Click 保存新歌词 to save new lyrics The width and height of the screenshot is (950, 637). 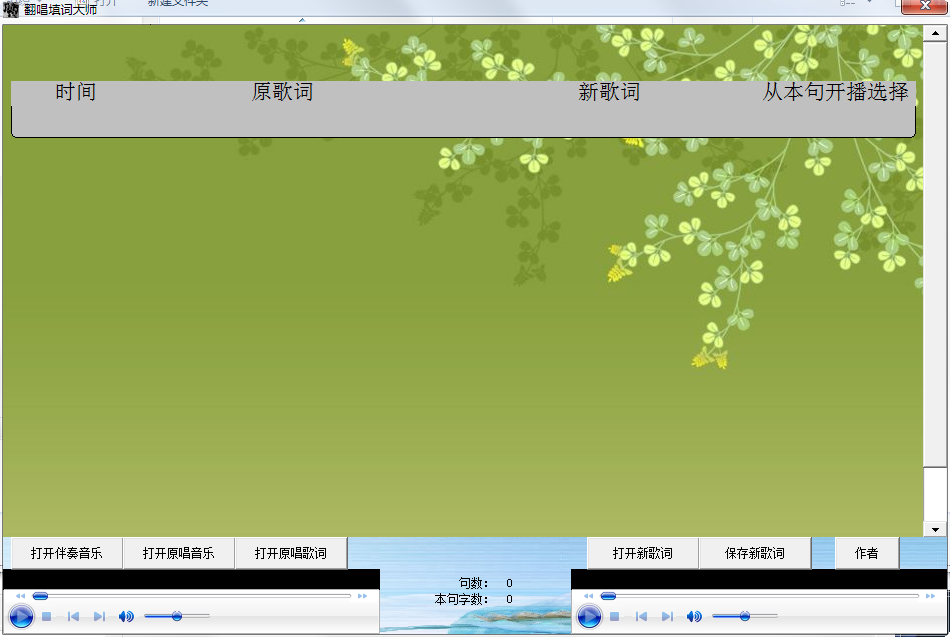tap(755, 552)
